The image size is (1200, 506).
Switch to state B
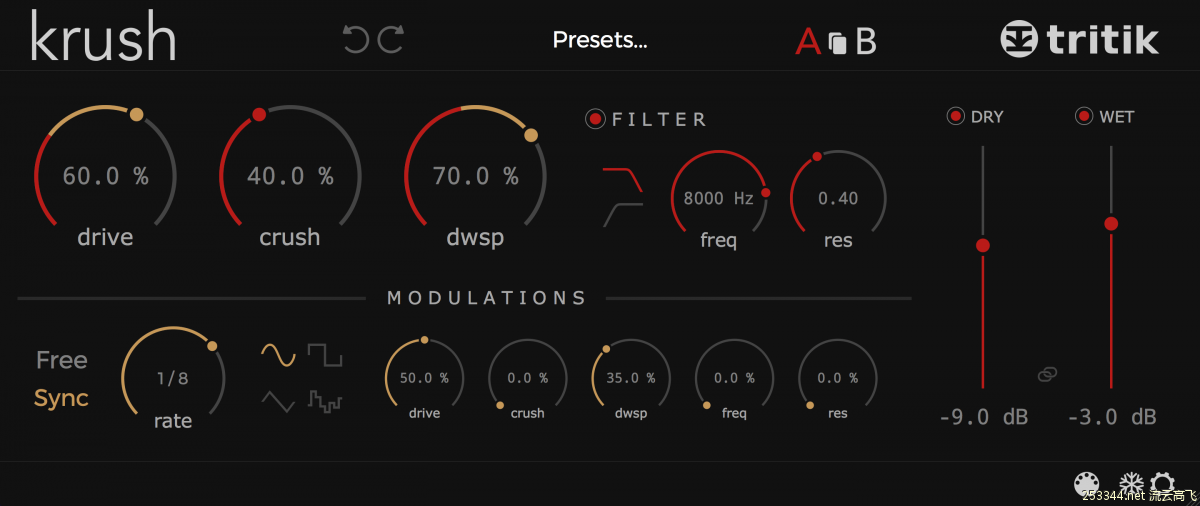(866, 42)
